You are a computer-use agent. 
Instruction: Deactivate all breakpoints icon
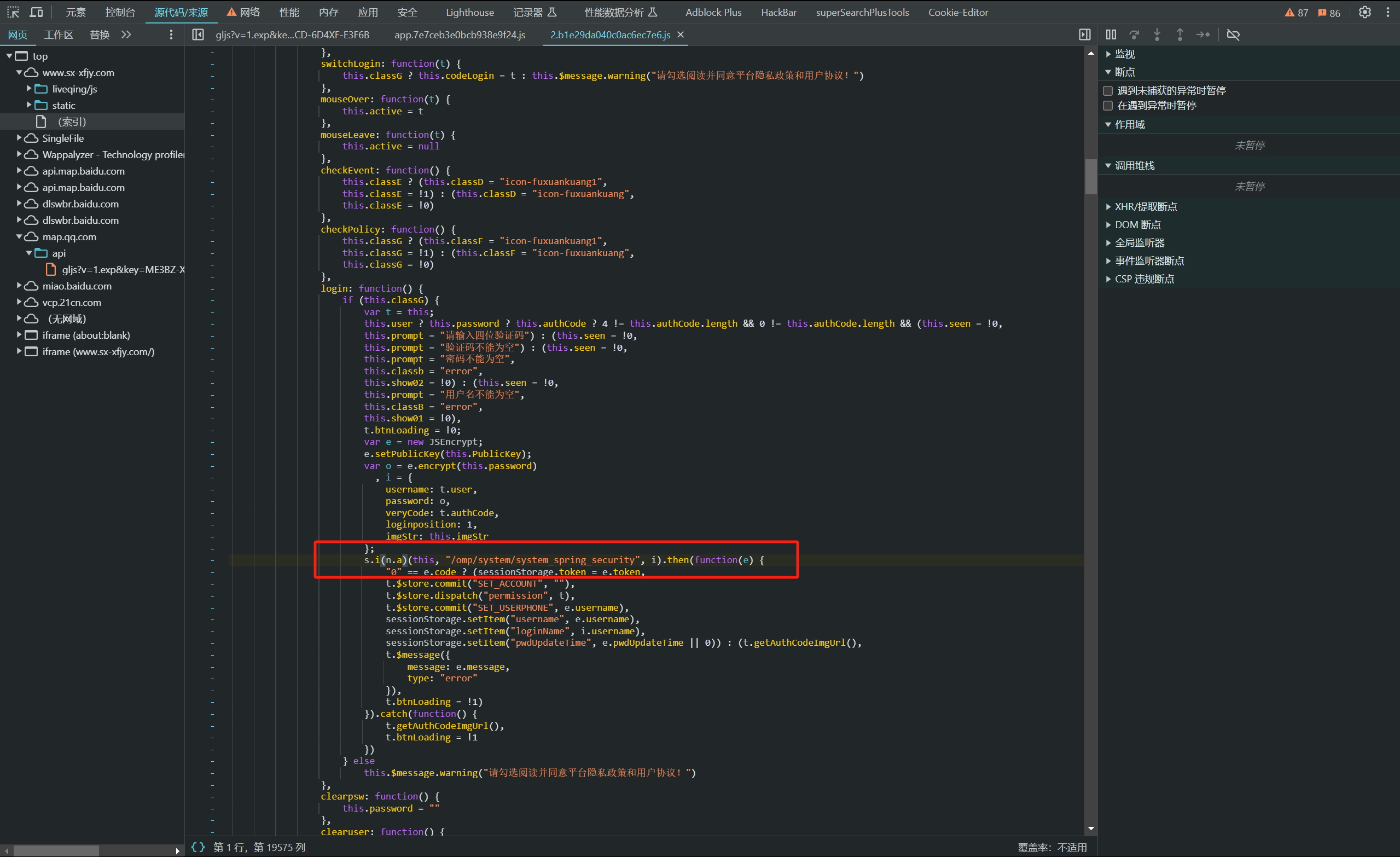[x=1233, y=34]
